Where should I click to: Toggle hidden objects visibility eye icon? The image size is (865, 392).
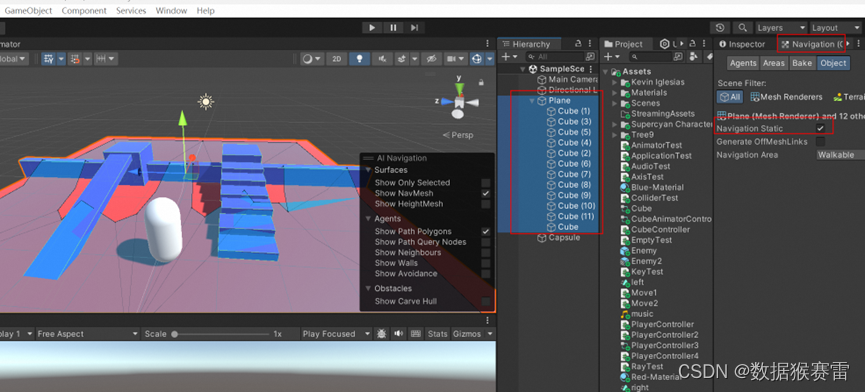click(431, 58)
